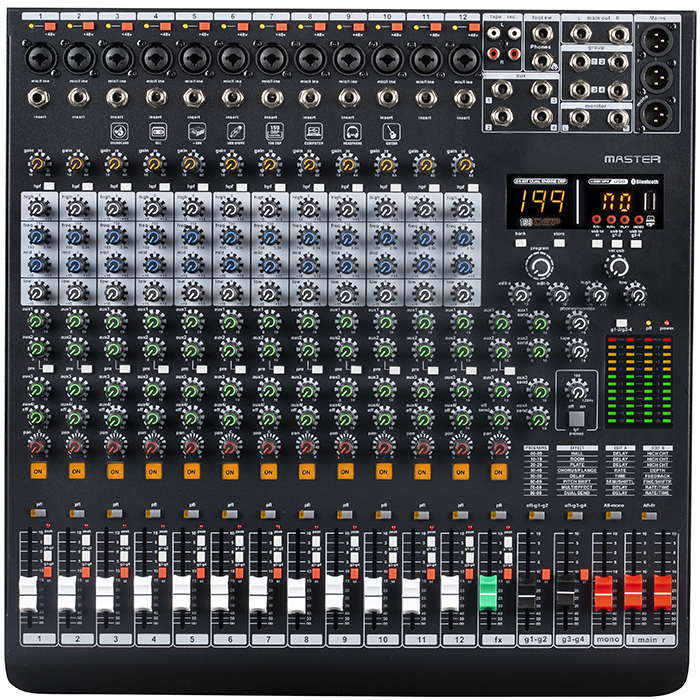Click the channel 1 fader cap
Viewport: 700px width, 700px height.
click(28, 592)
